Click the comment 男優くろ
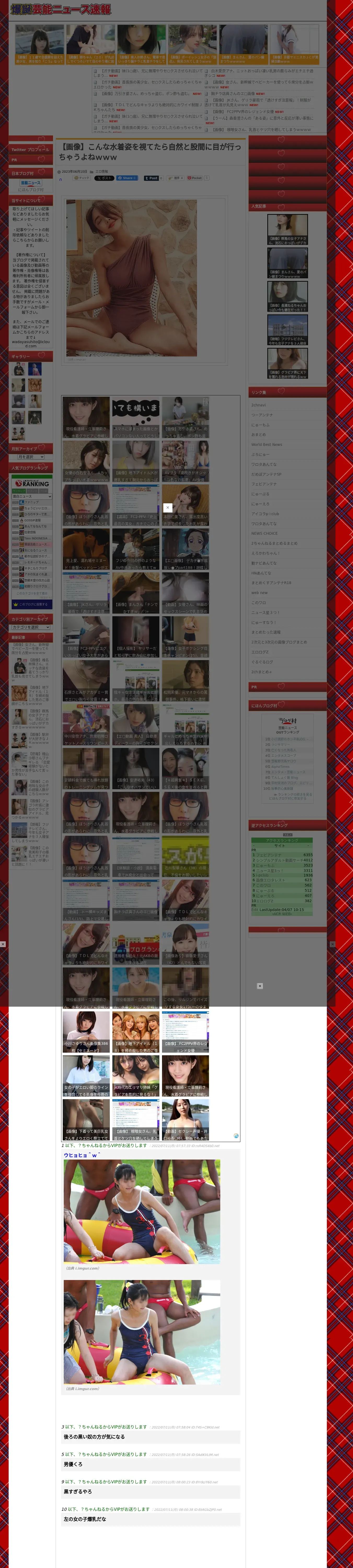Screen dimensions: 353x1568 (73, 1464)
